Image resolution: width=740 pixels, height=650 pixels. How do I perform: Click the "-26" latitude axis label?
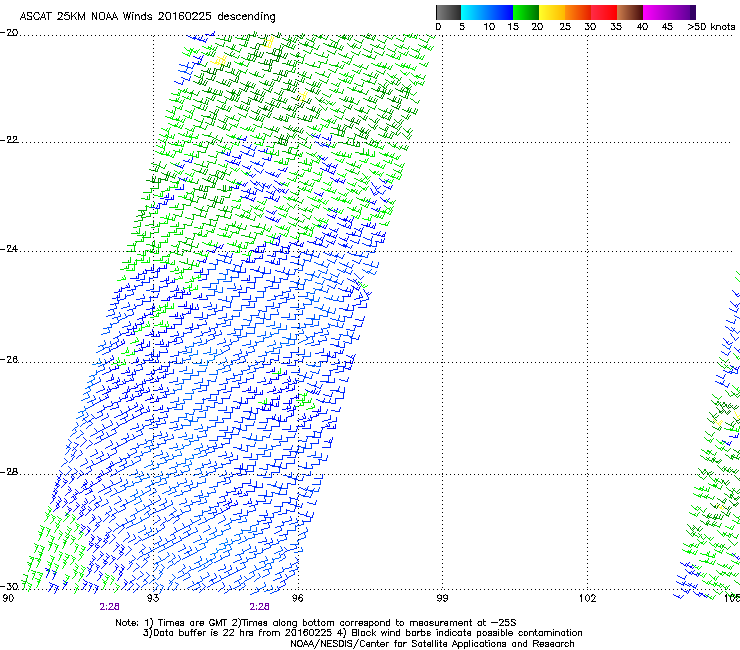9,360
